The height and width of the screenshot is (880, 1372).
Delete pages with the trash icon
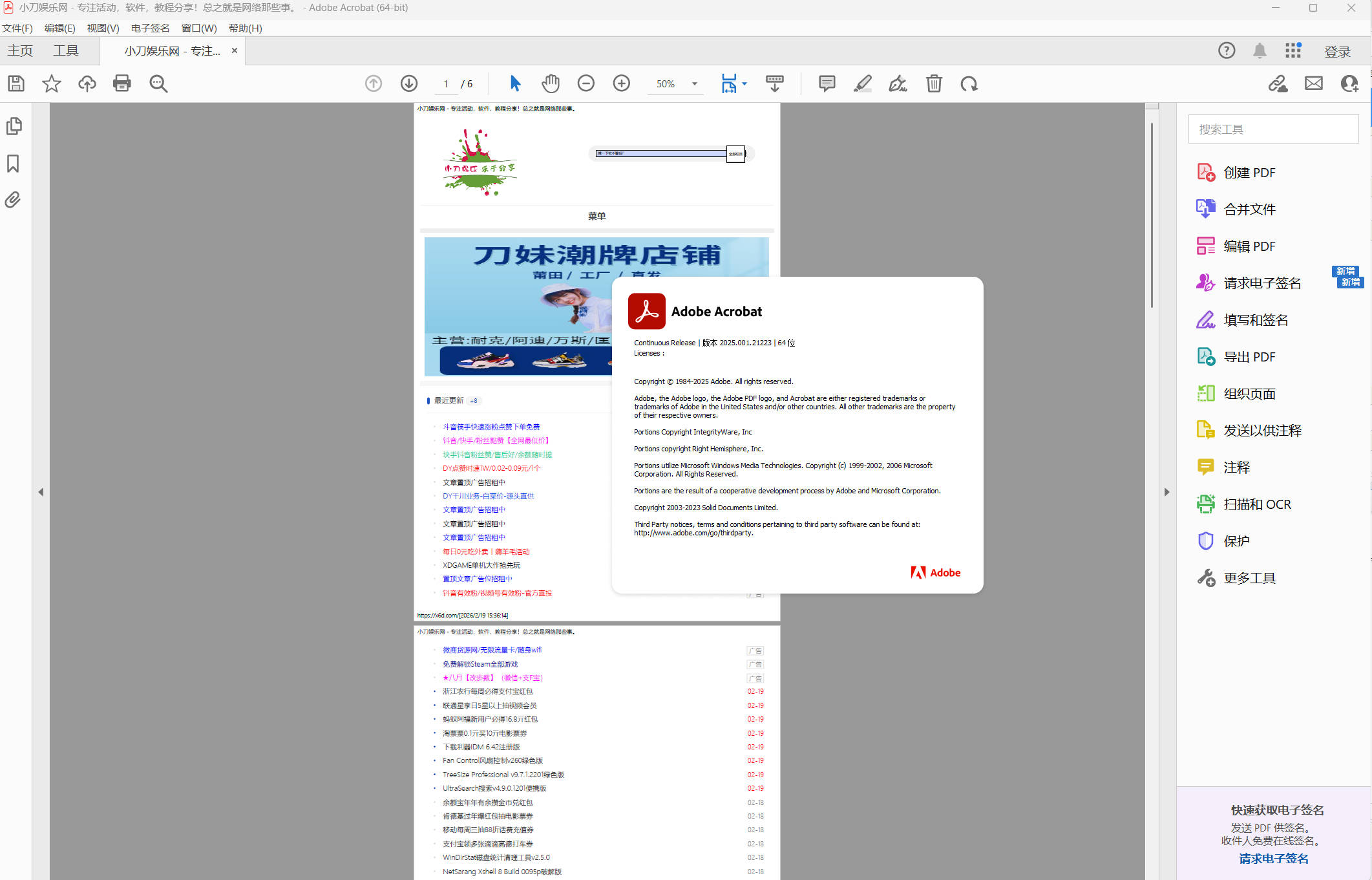click(x=934, y=83)
